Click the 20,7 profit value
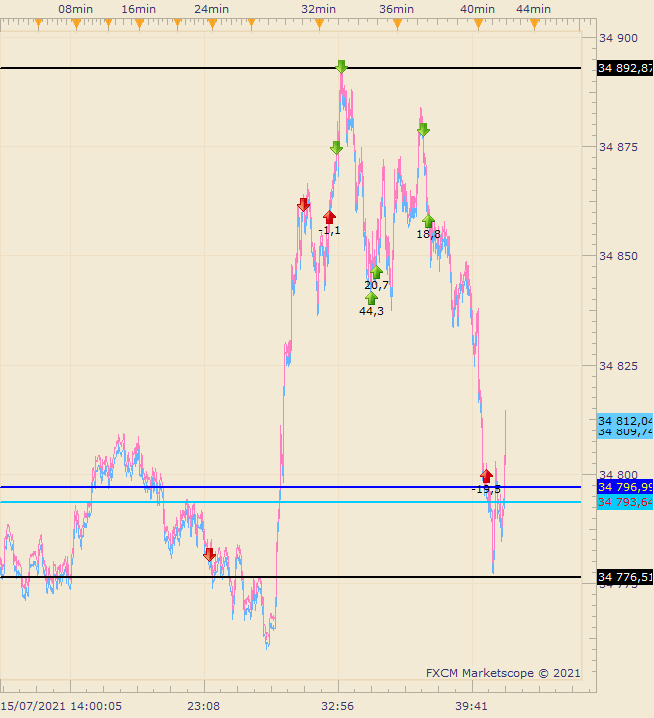The width and height of the screenshot is (654, 718). point(376,285)
